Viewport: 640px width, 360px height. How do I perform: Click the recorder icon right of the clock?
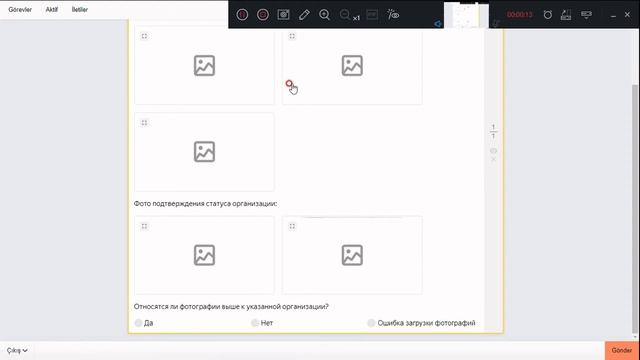[x=566, y=15]
